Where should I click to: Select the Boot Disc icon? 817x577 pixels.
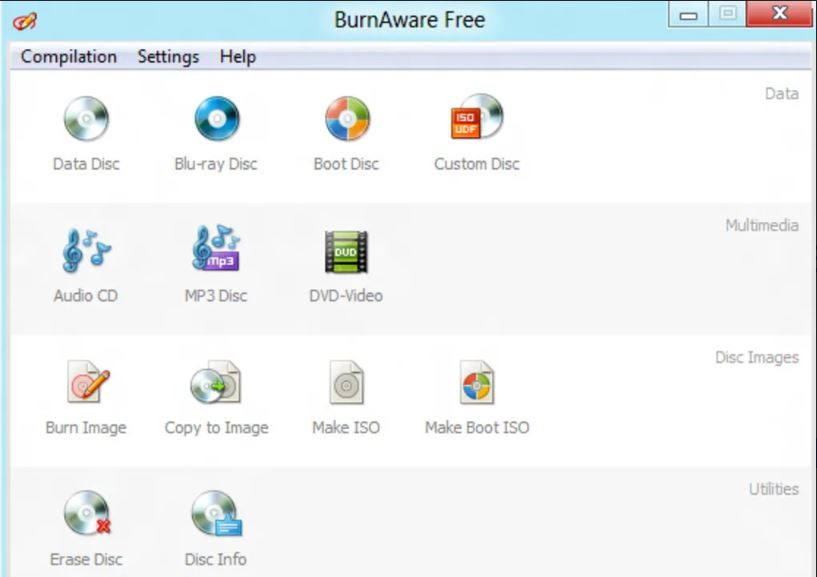[347, 119]
